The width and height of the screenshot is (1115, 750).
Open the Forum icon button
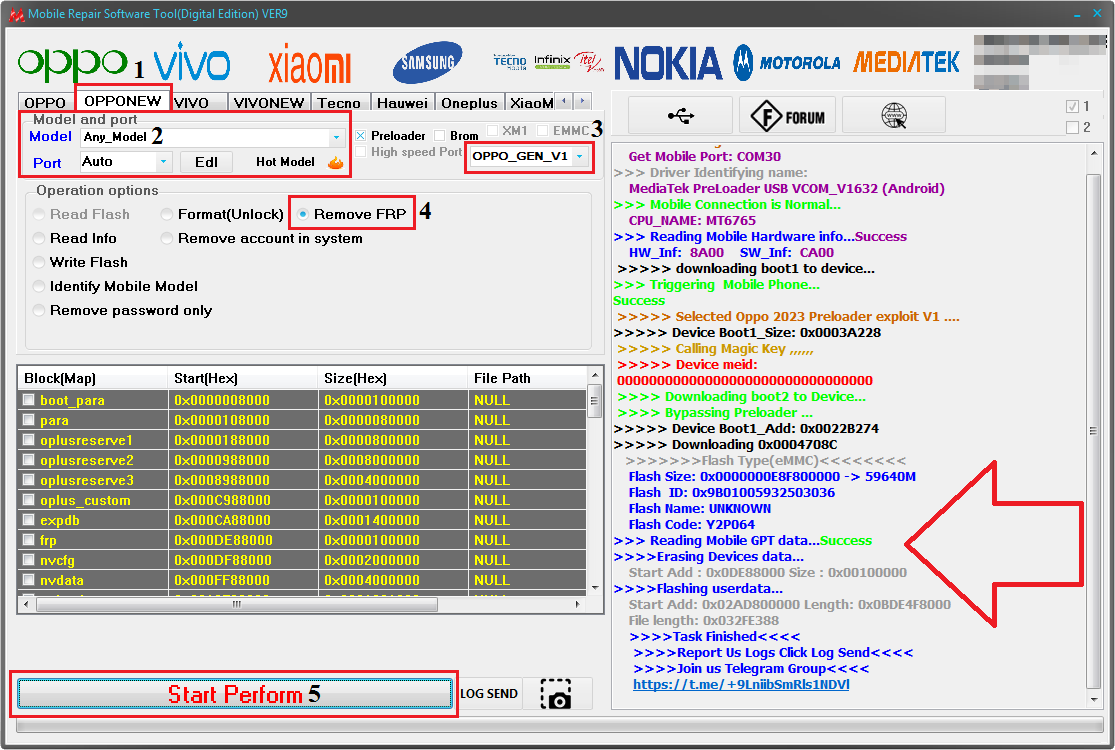point(789,115)
